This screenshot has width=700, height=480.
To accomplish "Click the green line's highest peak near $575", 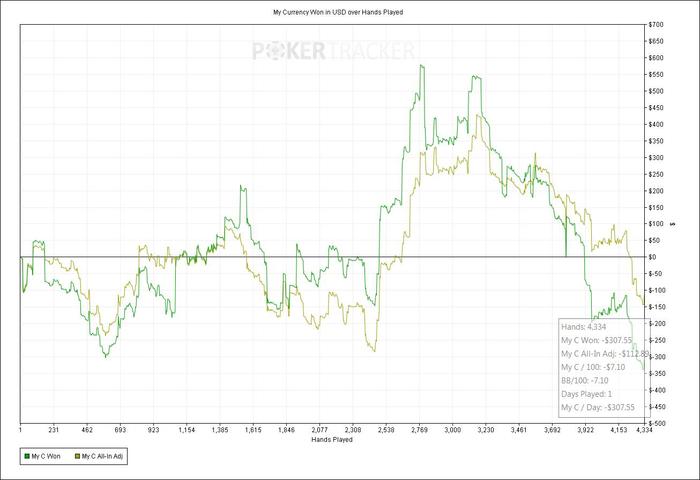I will pos(422,66).
